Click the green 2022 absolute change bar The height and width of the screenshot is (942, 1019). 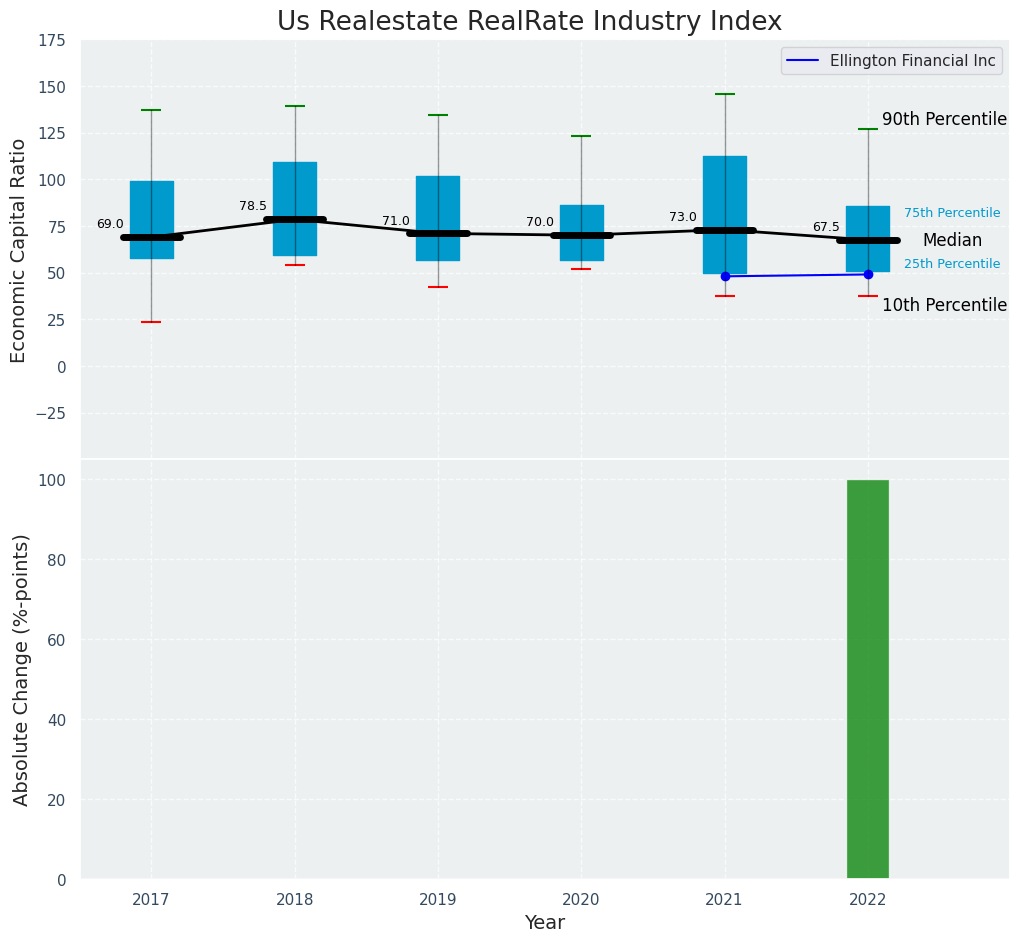(x=867, y=680)
